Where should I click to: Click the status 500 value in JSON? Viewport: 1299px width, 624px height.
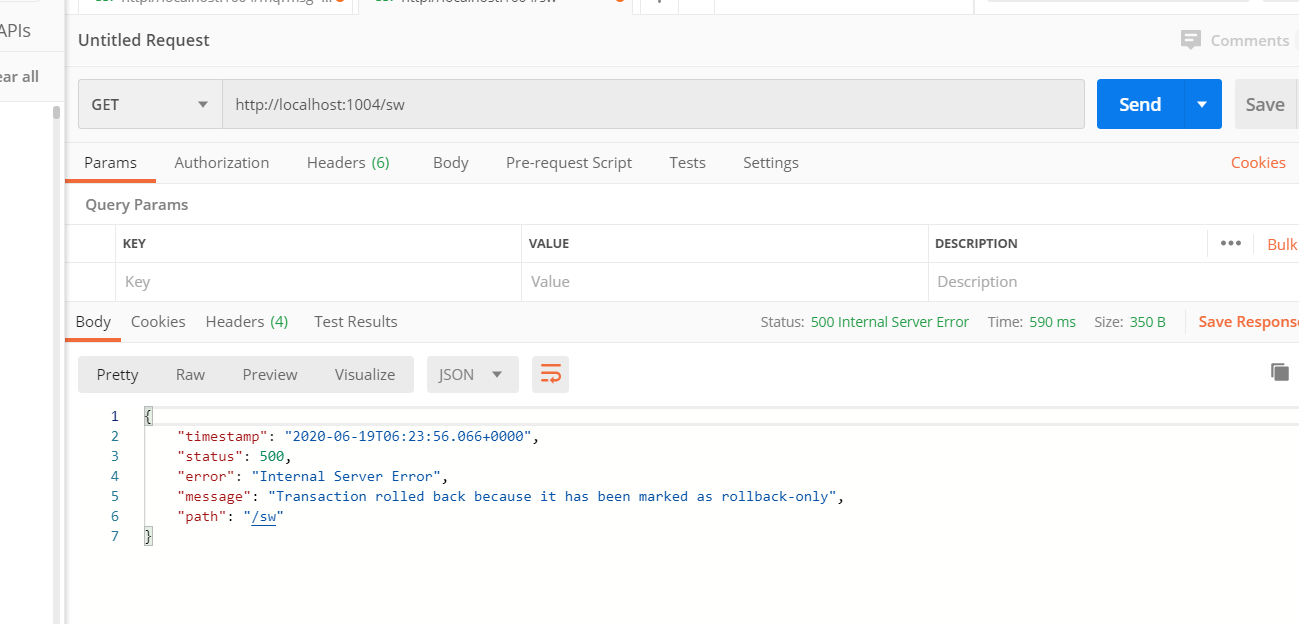tap(271, 456)
